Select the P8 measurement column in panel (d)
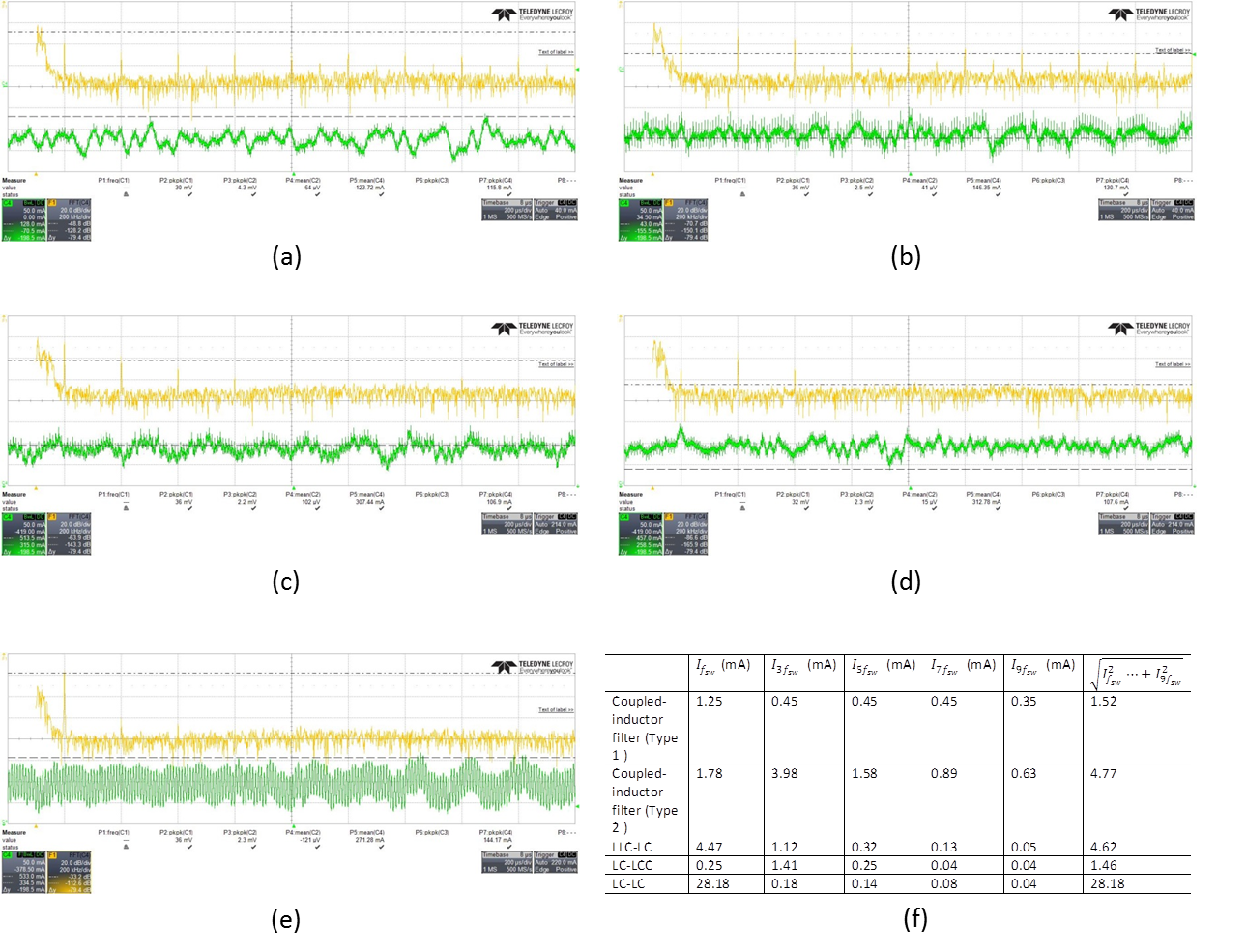 coord(1183,494)
